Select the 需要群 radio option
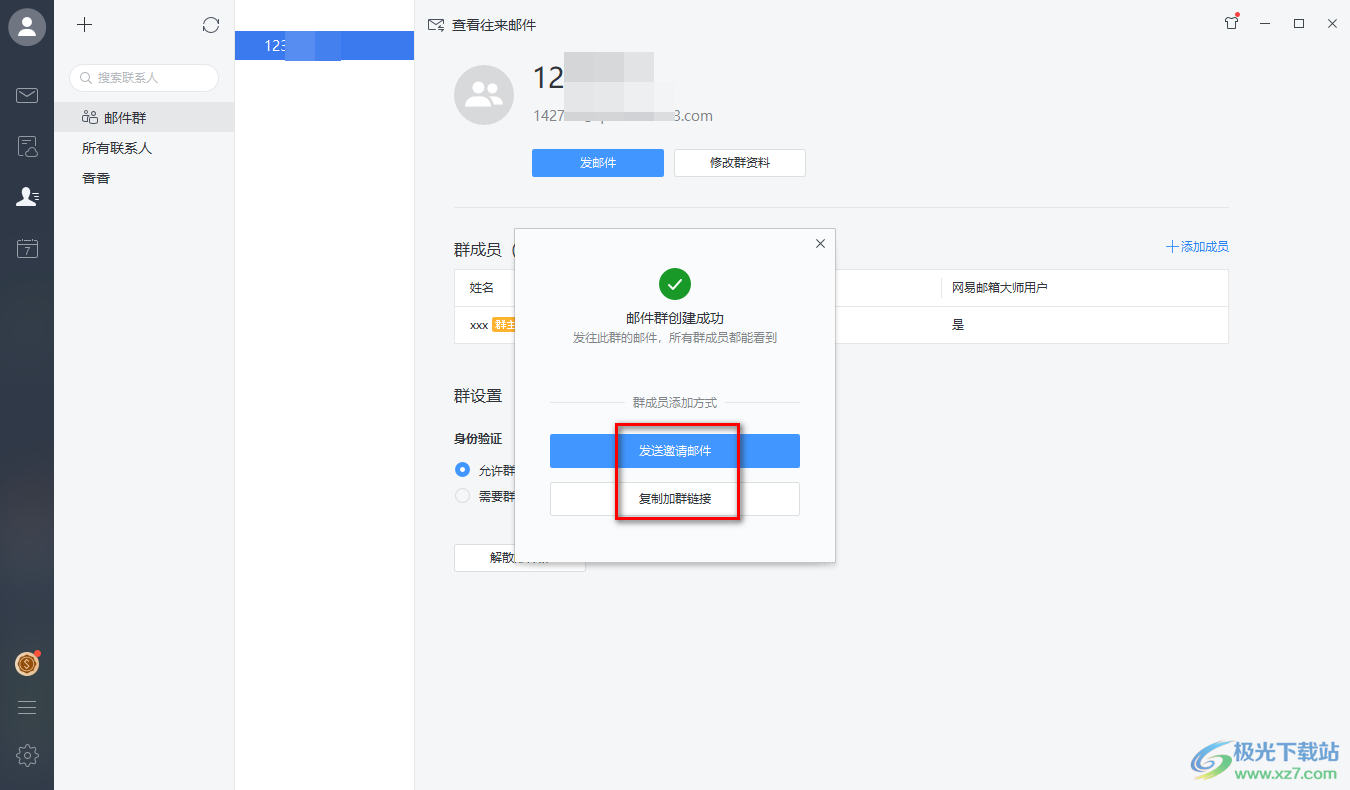This screenshot has width=1350, height=790. pos(462,495)
